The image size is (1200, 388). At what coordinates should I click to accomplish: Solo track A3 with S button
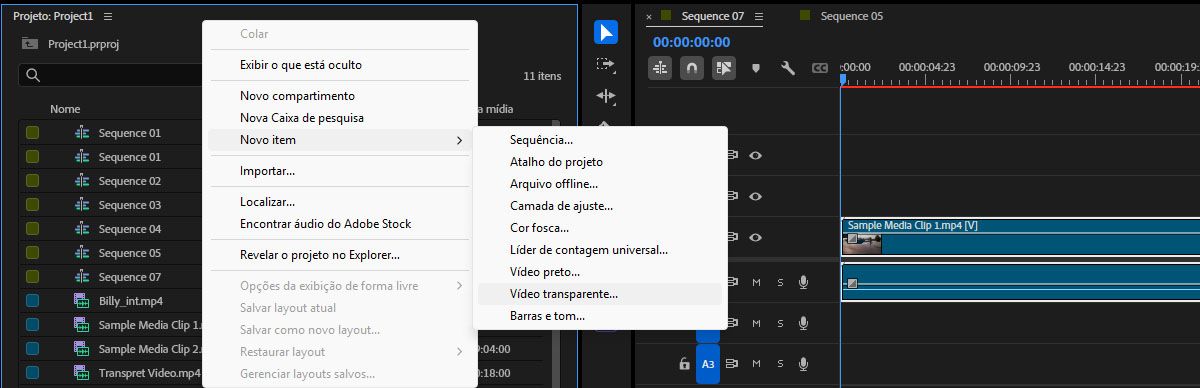[780, 364]
